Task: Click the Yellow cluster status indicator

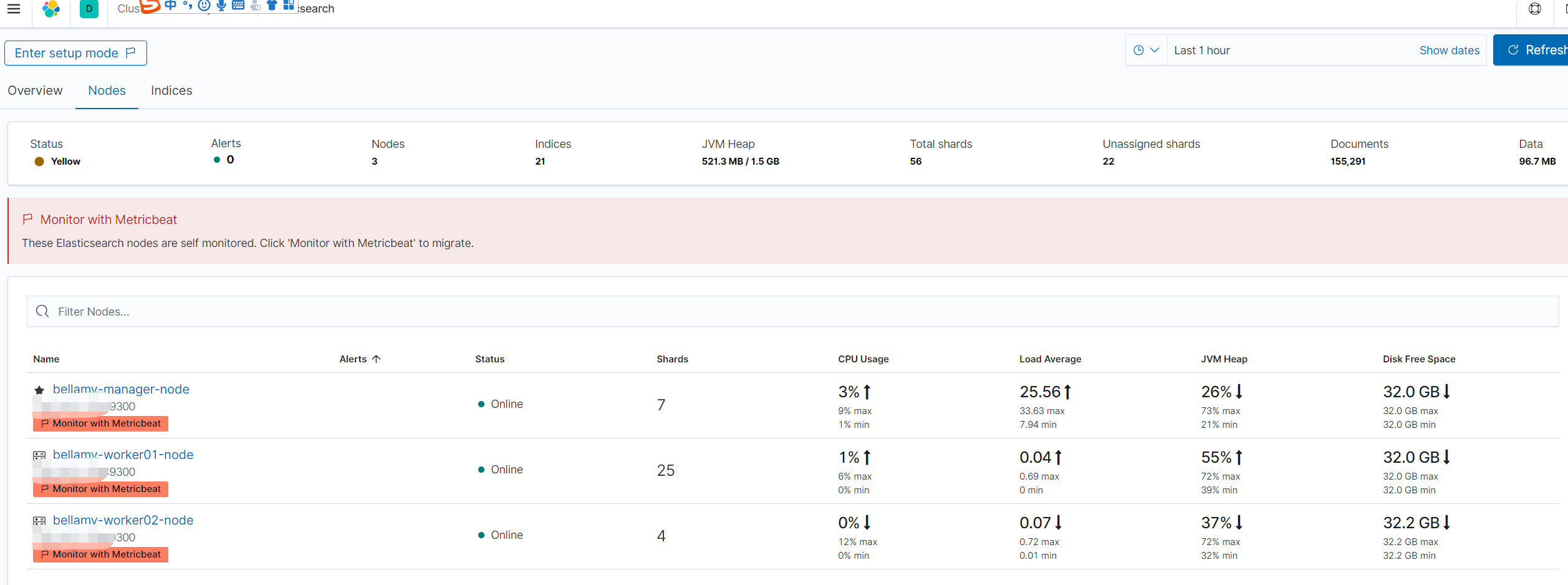Action: point(57,162)
